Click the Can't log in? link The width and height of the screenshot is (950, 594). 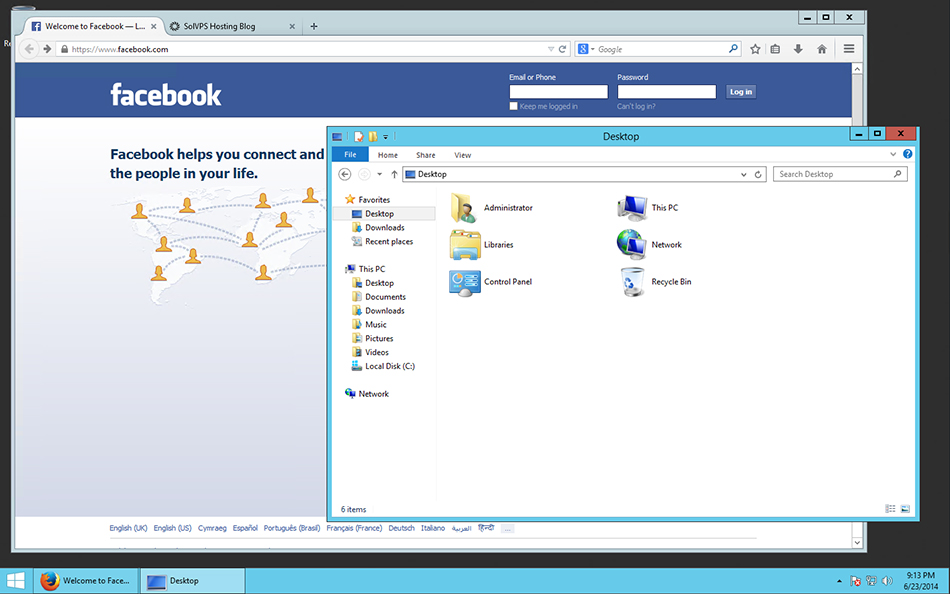point(636,106)
